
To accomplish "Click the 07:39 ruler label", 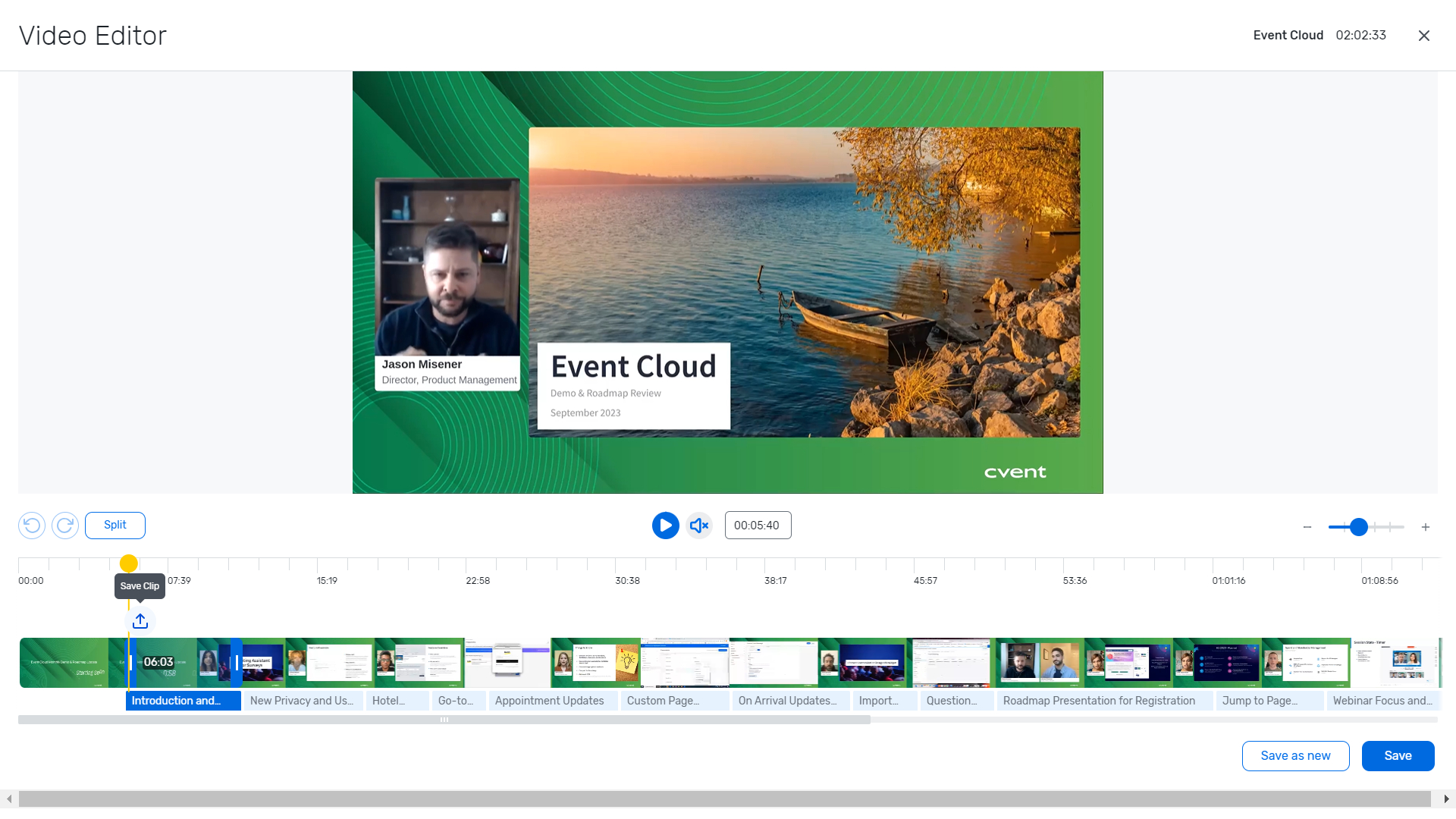I will click(x=180, y=581).
